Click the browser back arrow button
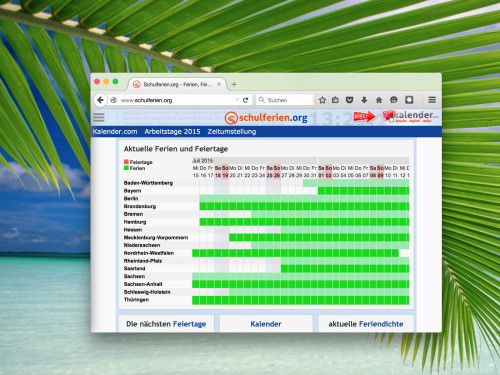500x375 pixels. click(x=100, y=100)
